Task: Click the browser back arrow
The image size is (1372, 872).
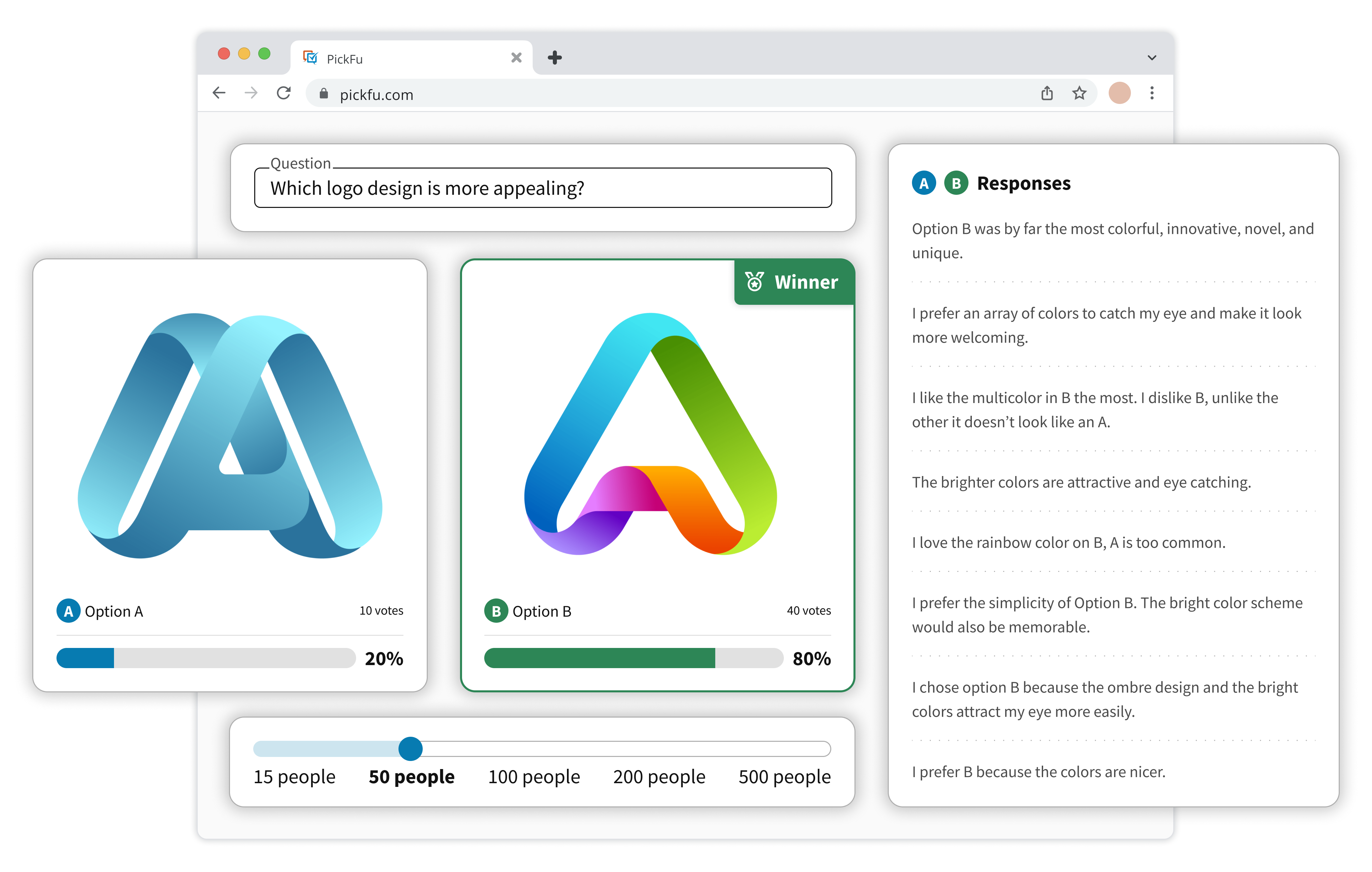Action: (x=219, y=93)
